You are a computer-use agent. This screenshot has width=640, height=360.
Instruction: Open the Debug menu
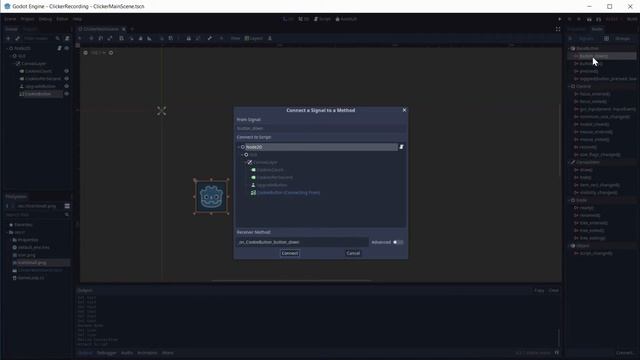click(x=45, y=19)
